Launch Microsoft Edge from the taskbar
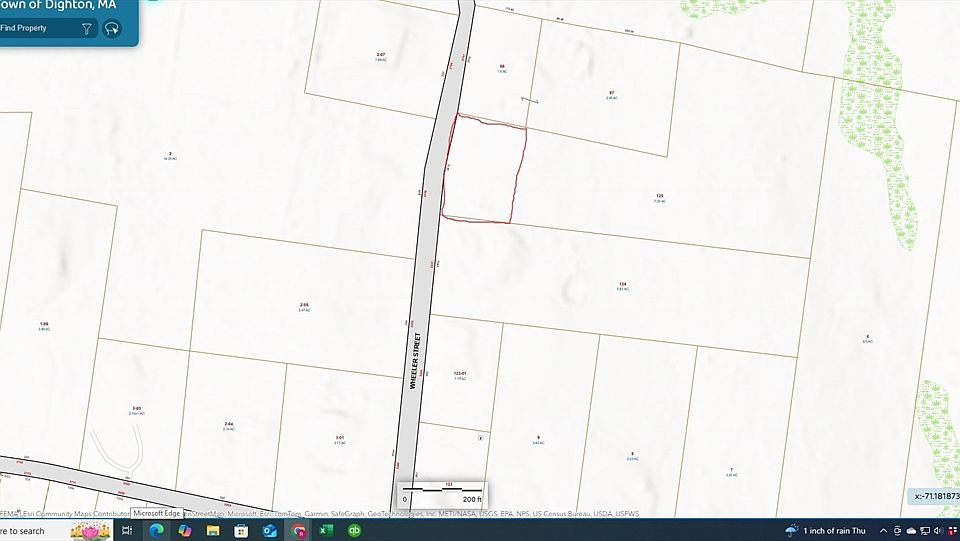The image size is (960, 541). point(157,531)
